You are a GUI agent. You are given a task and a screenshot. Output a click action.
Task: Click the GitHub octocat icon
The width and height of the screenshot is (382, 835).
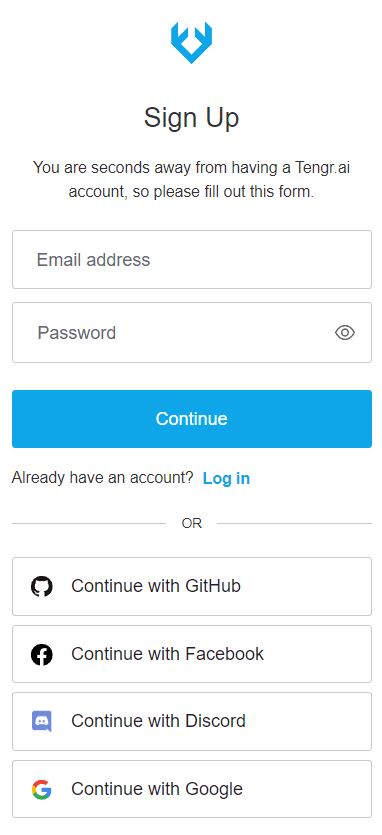click(x=42, y=586)
